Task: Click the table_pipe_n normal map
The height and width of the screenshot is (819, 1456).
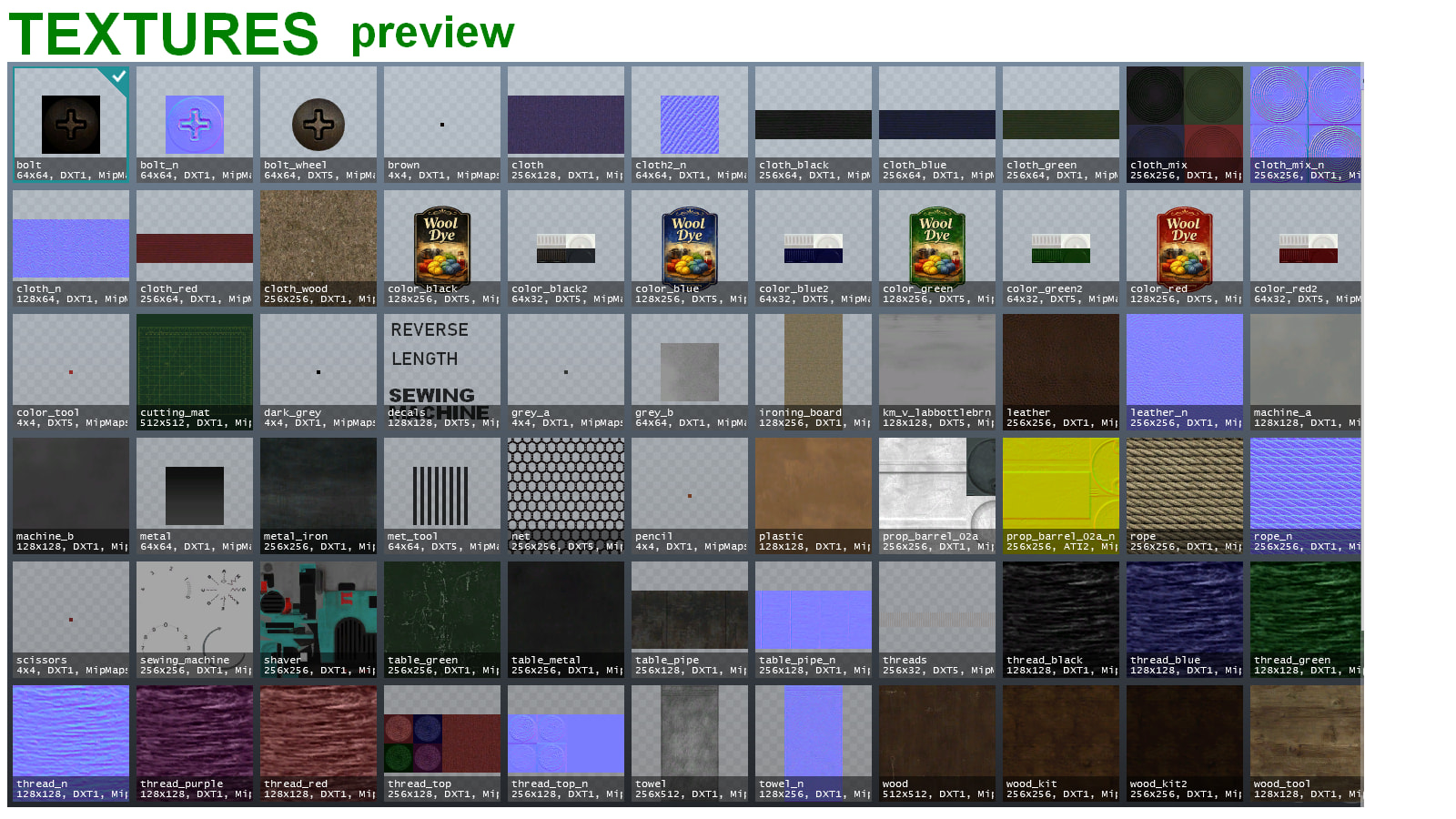Action: tap(814, 620)
